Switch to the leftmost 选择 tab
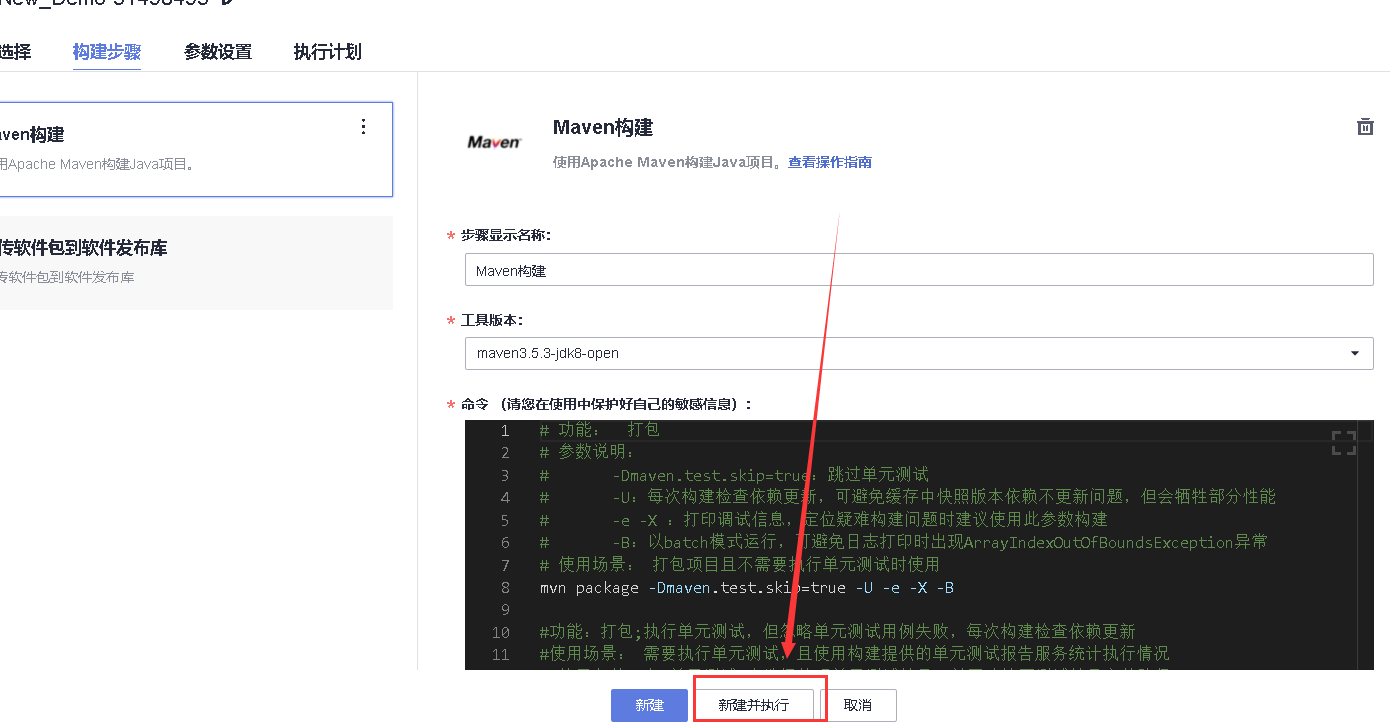Screen dimensions: 1390x725 click(x=15, y=52)
